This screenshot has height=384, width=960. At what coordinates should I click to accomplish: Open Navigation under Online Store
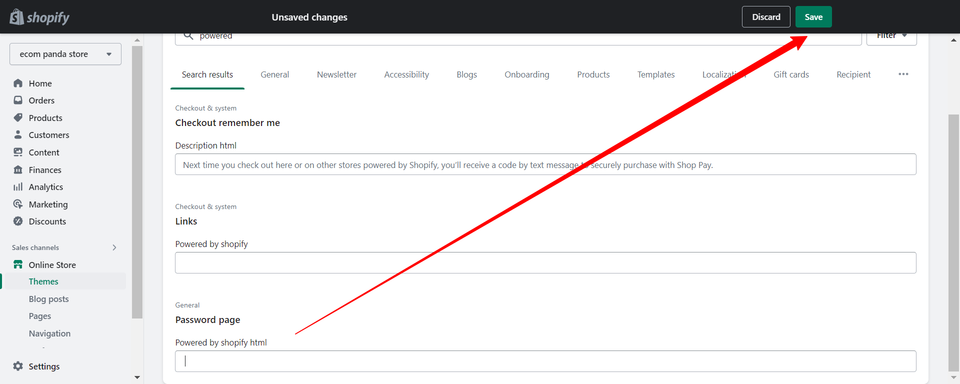coord(50,334)
